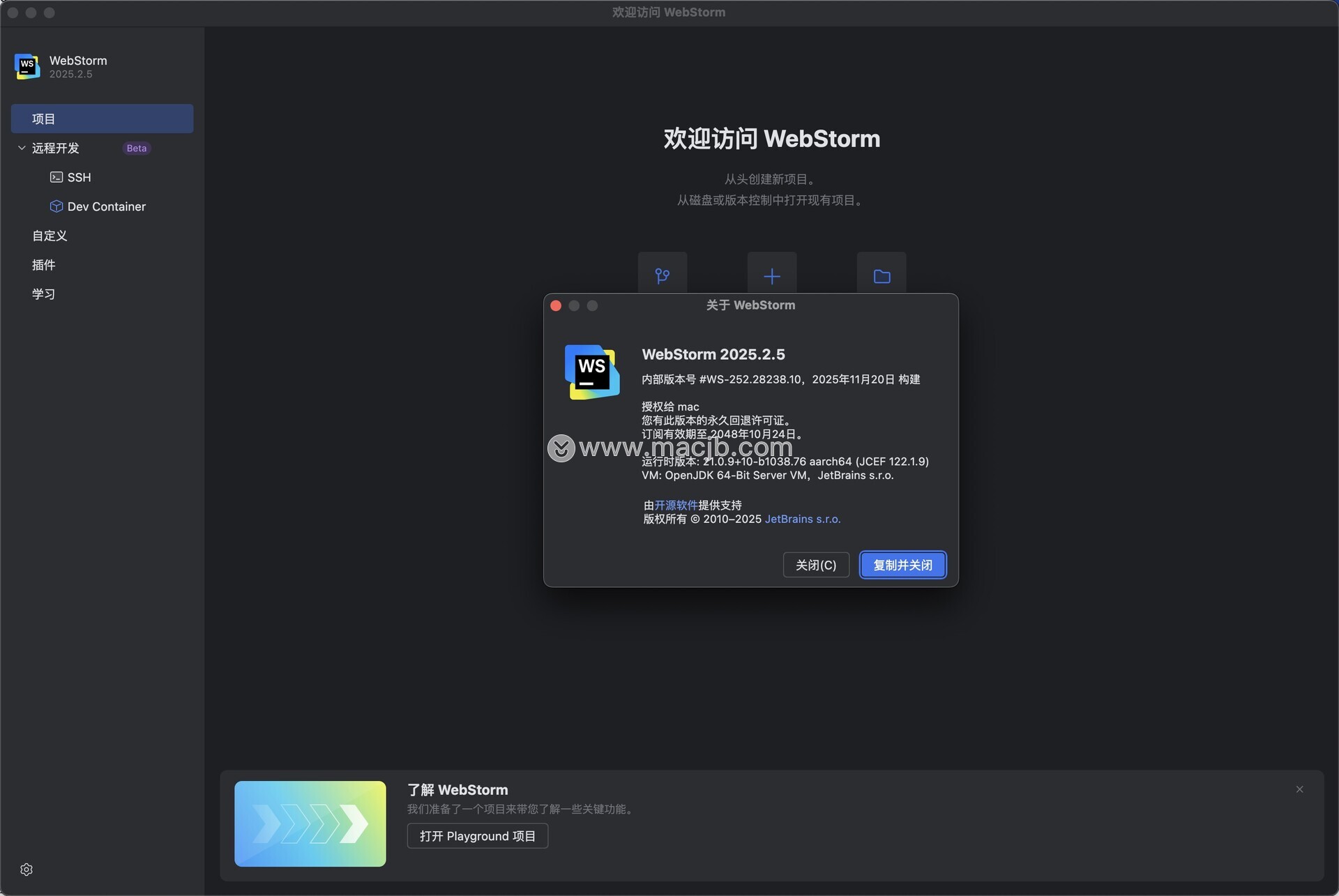Click WebStorm logo in About dialog

coord(591,372)
